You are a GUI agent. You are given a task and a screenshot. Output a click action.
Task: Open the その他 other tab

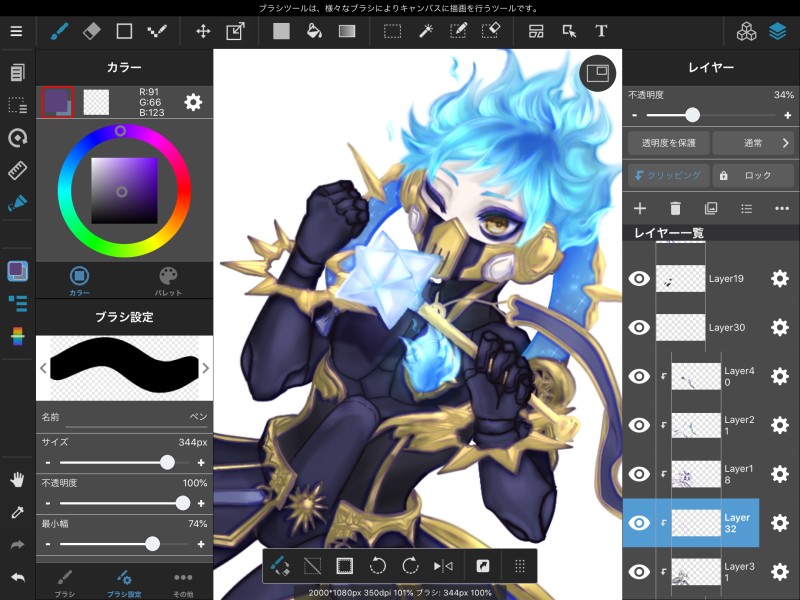coord(183,583)
